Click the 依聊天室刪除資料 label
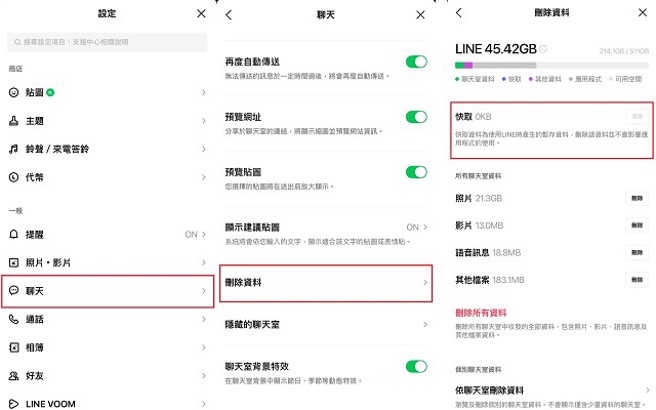This screenshot has width=656, height=410. [x=489, y=390]
